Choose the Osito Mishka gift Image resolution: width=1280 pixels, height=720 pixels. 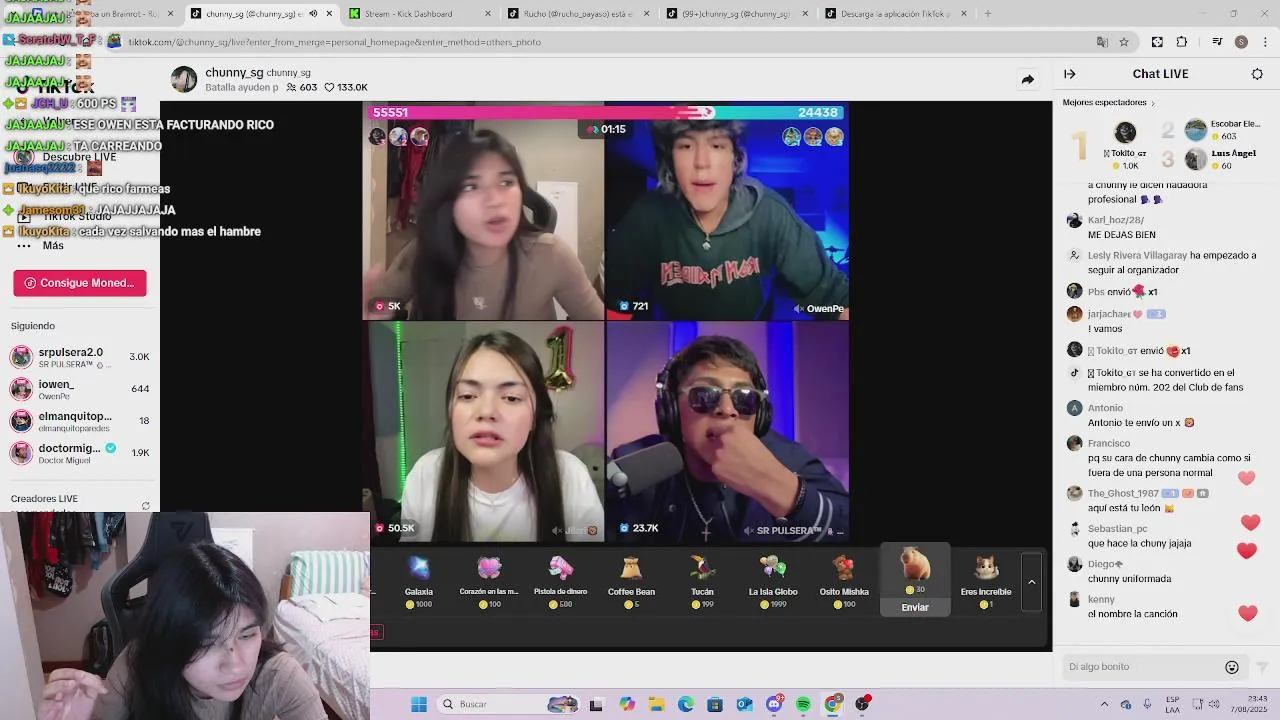click(x=844, y=582)
